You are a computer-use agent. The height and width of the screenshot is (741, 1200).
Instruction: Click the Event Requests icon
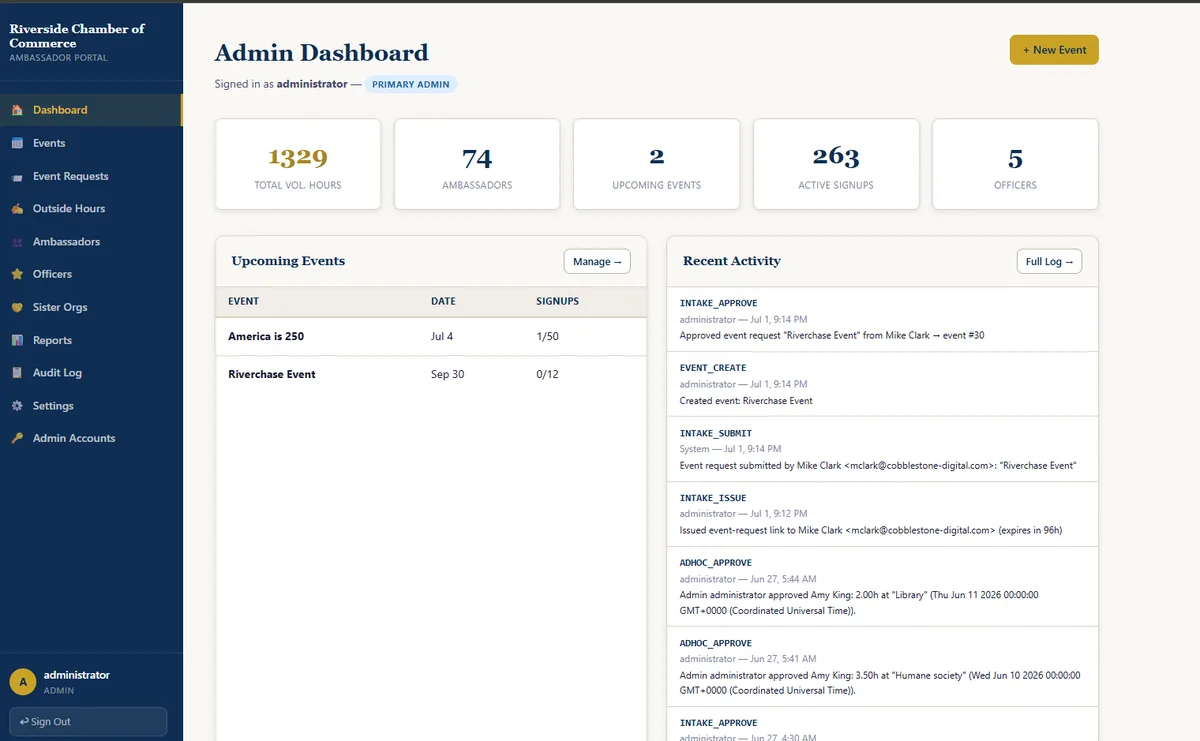[x=17, y=176]
